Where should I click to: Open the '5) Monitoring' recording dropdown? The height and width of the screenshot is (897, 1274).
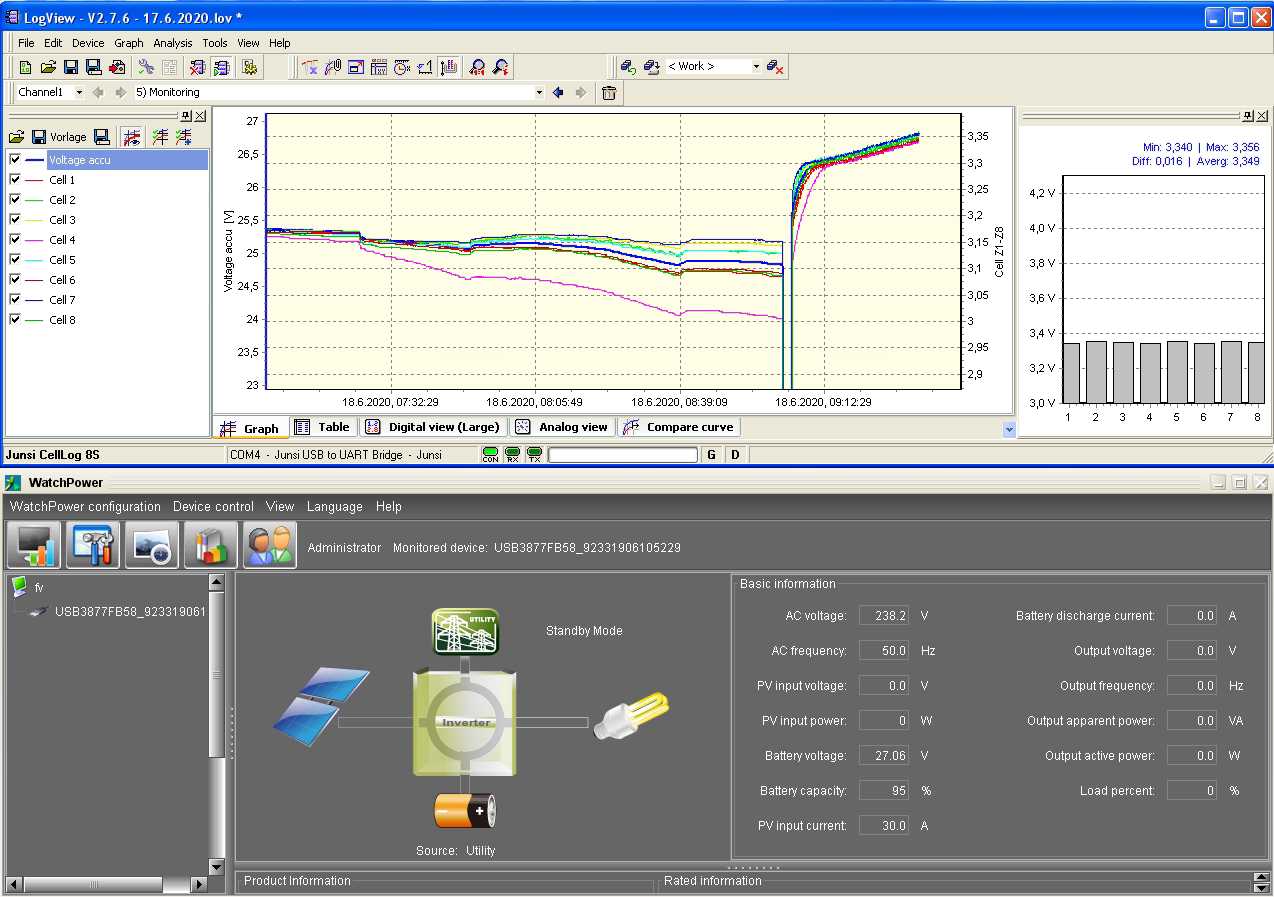tap(539, 93)
